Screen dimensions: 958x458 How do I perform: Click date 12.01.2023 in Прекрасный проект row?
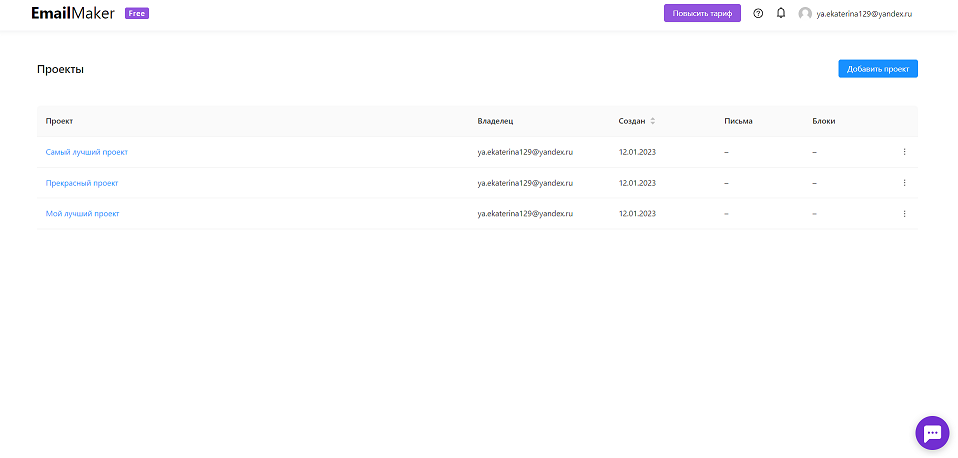click(x=637, y=183)
